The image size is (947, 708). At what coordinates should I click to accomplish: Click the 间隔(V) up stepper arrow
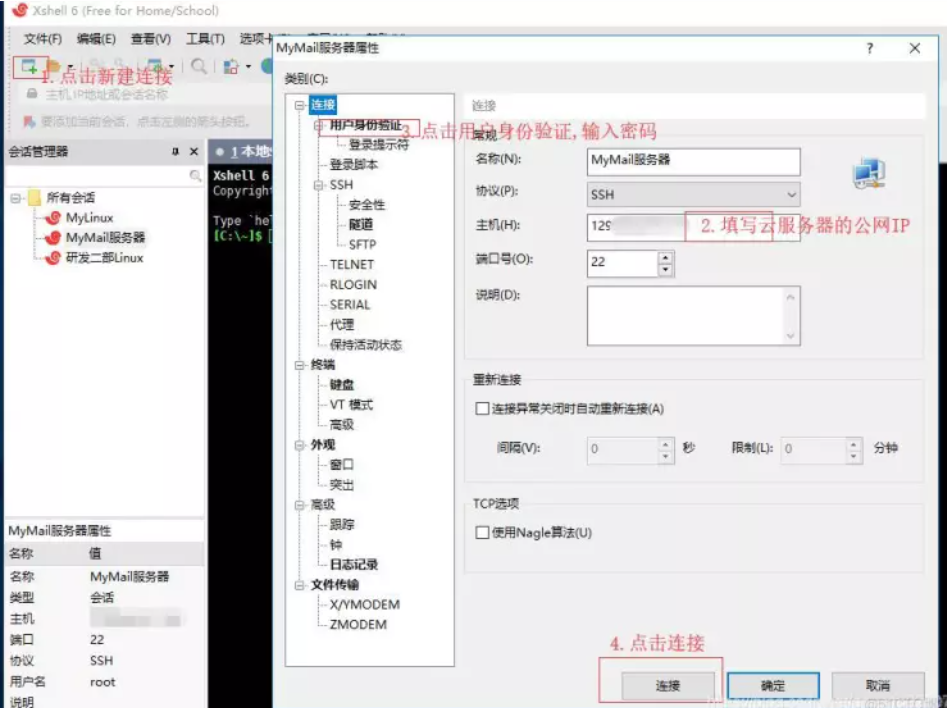click(665, 444)
